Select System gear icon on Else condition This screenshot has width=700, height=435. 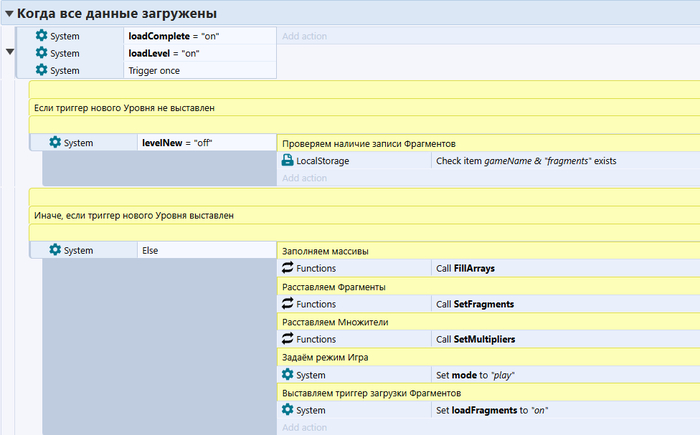click(55, 250)
